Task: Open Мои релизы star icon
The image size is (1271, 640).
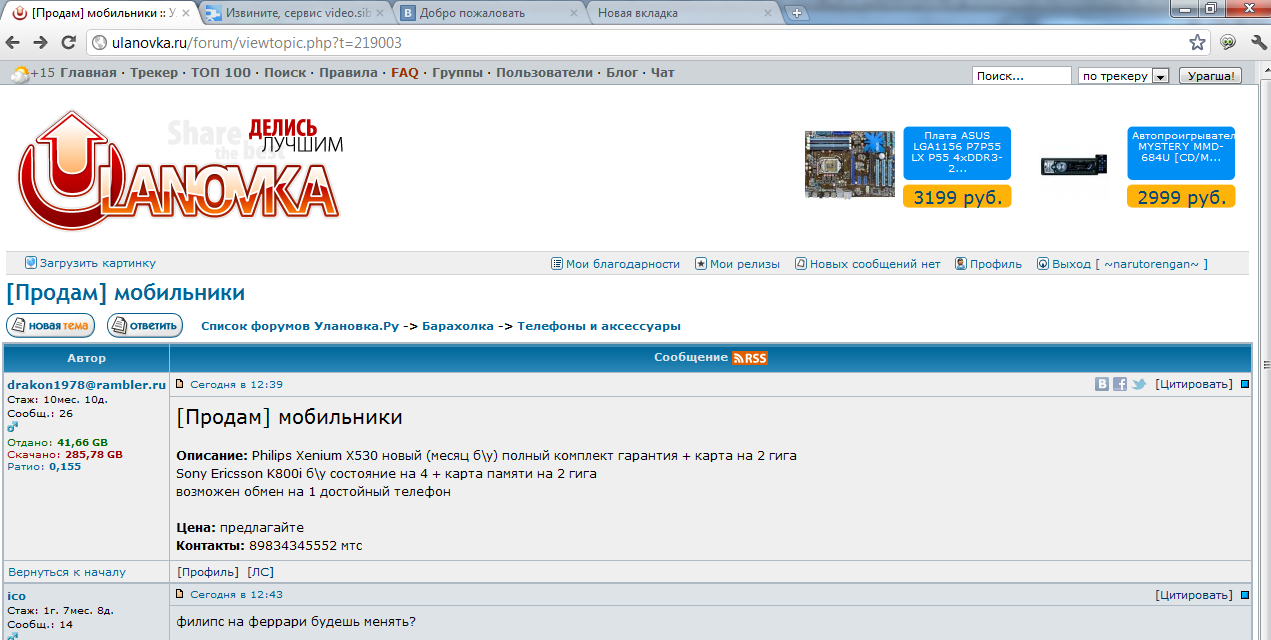Action: (x=700, y=263)
